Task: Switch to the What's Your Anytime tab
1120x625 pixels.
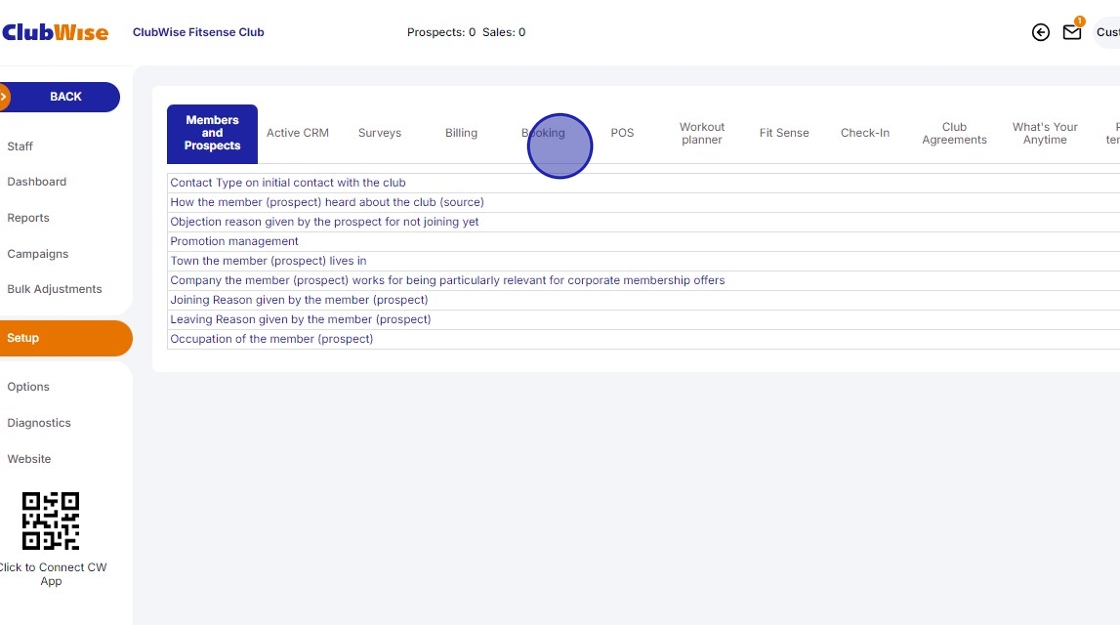Action: (x=1045, y=134)
